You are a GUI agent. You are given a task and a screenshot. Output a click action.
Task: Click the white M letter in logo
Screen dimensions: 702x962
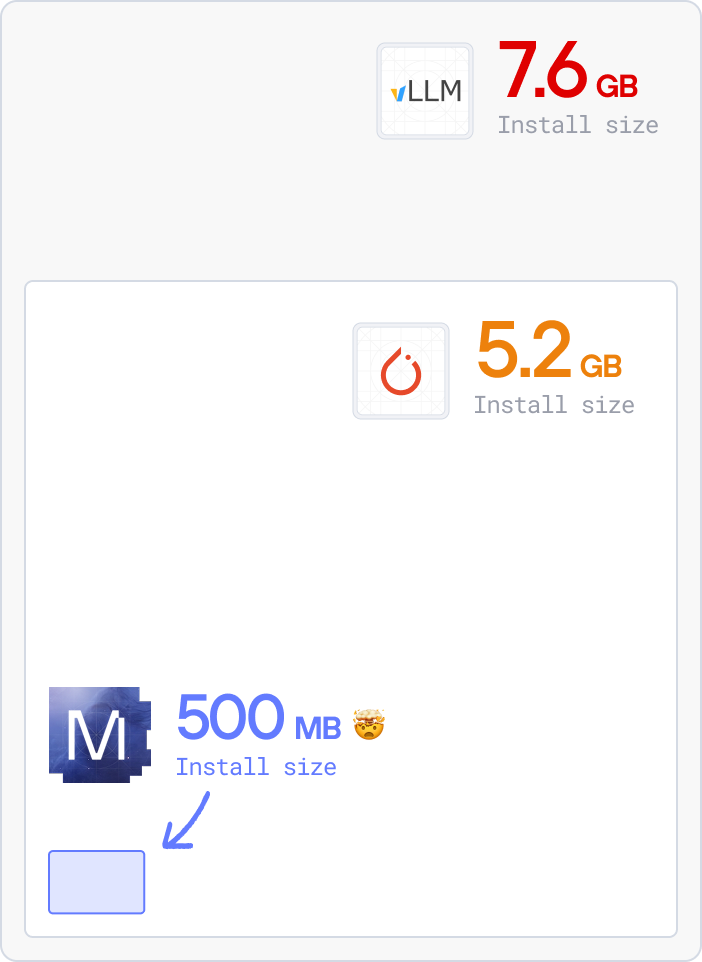click(97, 736)
